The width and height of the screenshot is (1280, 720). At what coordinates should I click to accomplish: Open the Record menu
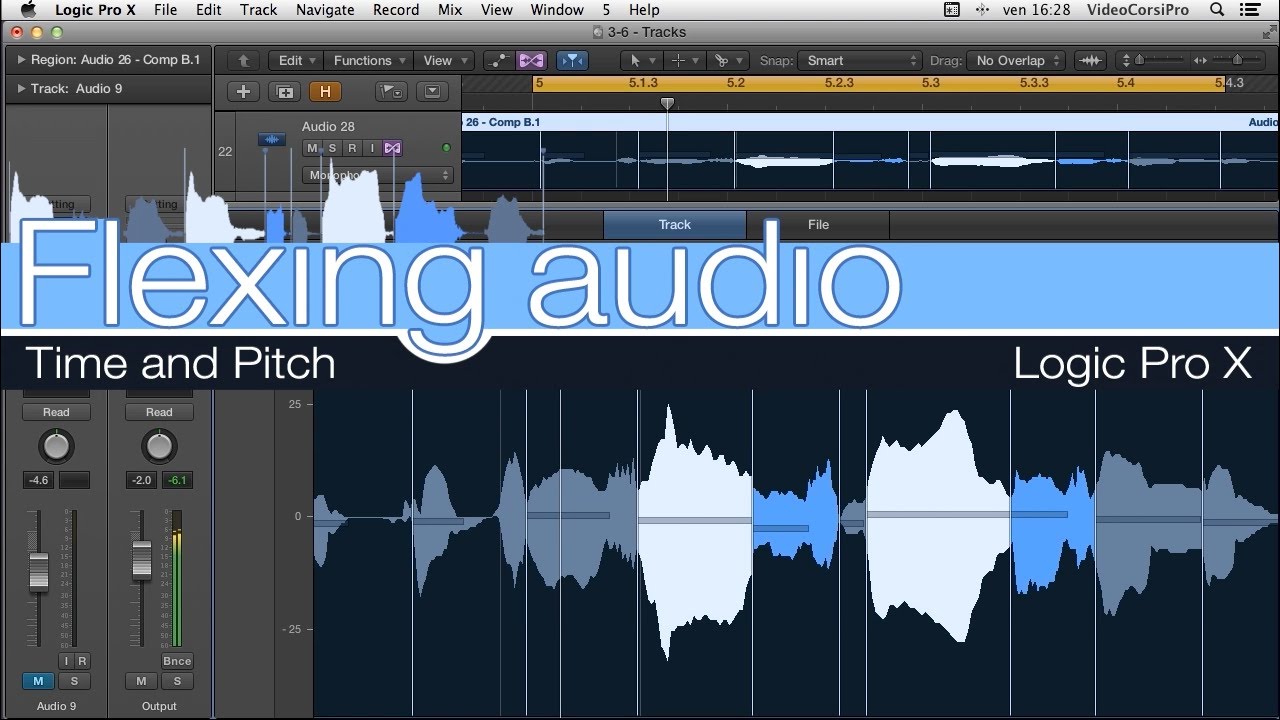coord(396,10)
